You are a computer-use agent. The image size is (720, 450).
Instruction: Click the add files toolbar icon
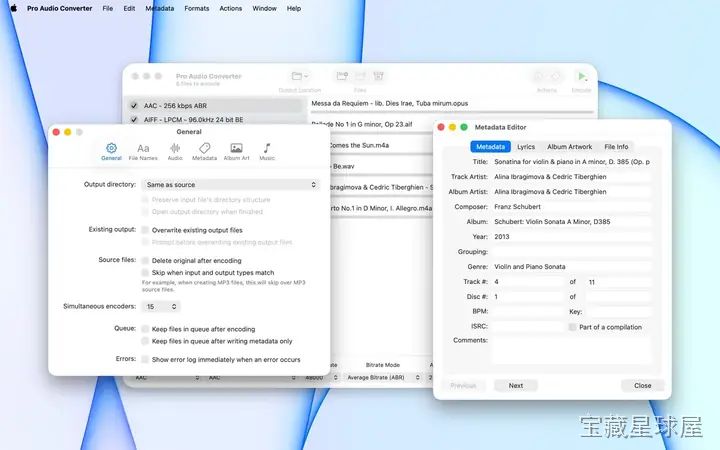(x=342, y=76)
